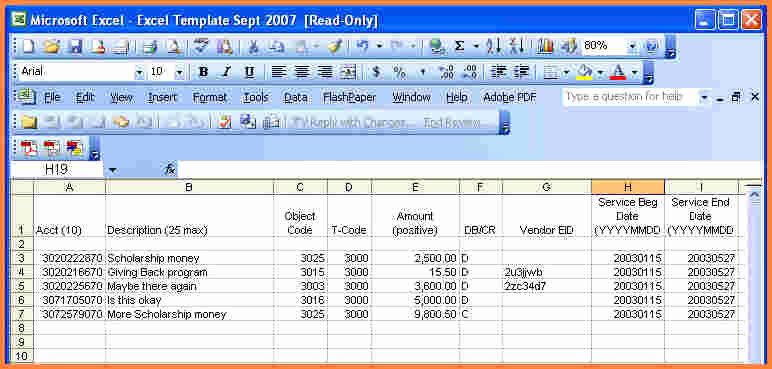Open the Font Color dropdown arrow
Viewport: 772px width, 369px height.
point(635,73)
